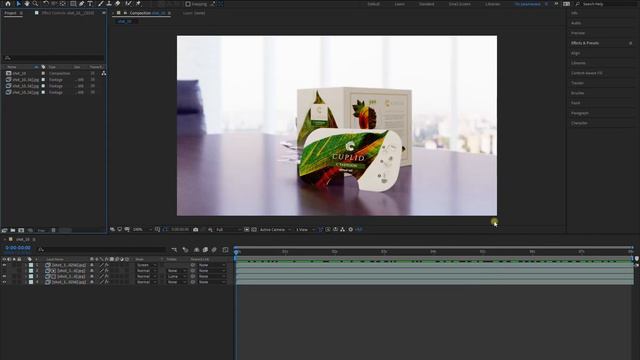
Task: Expand the Align panel
Action: [576, 53]
